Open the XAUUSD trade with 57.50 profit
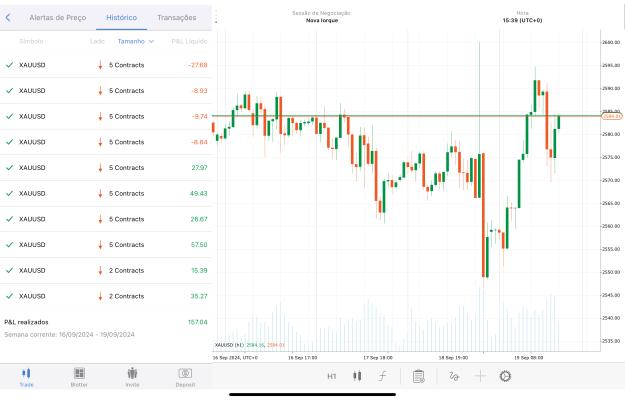 pyautogui.click(x=106, y=245)
